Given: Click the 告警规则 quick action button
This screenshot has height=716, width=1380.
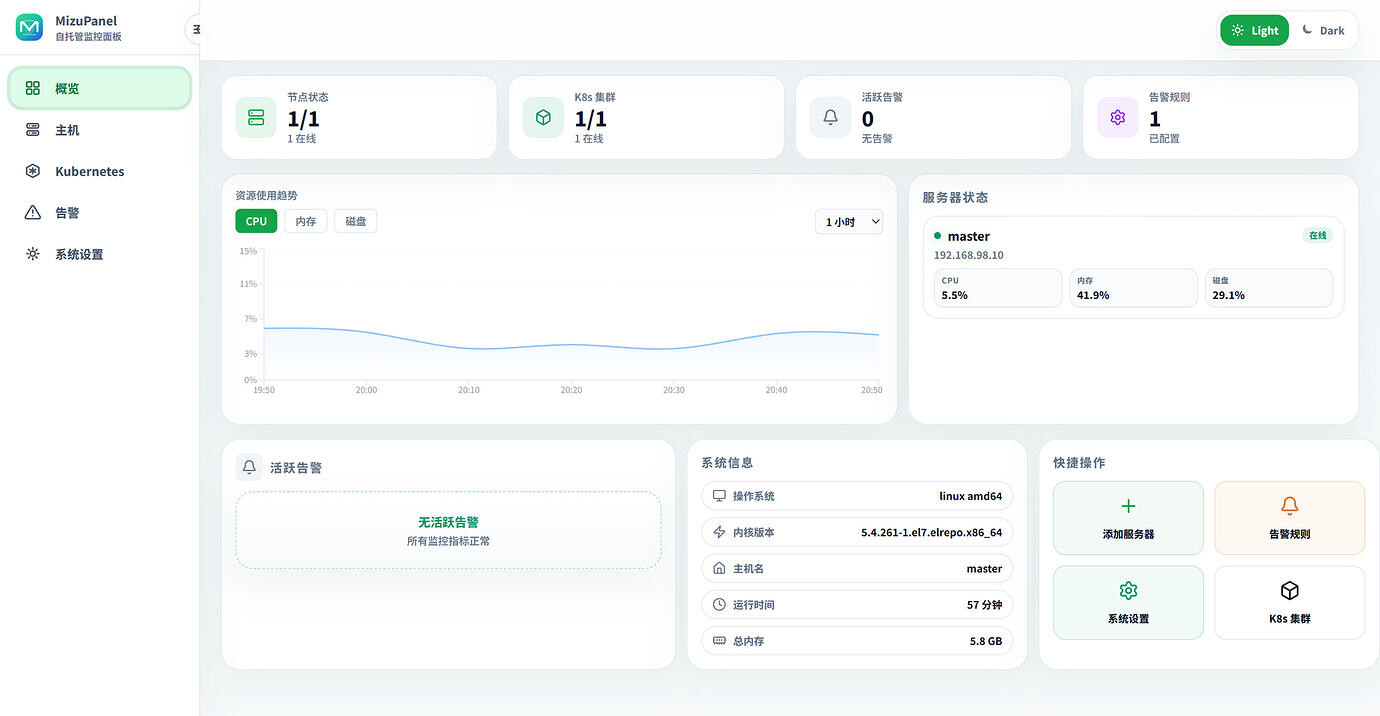Looking at the screenshot, I should [1289, 518].
